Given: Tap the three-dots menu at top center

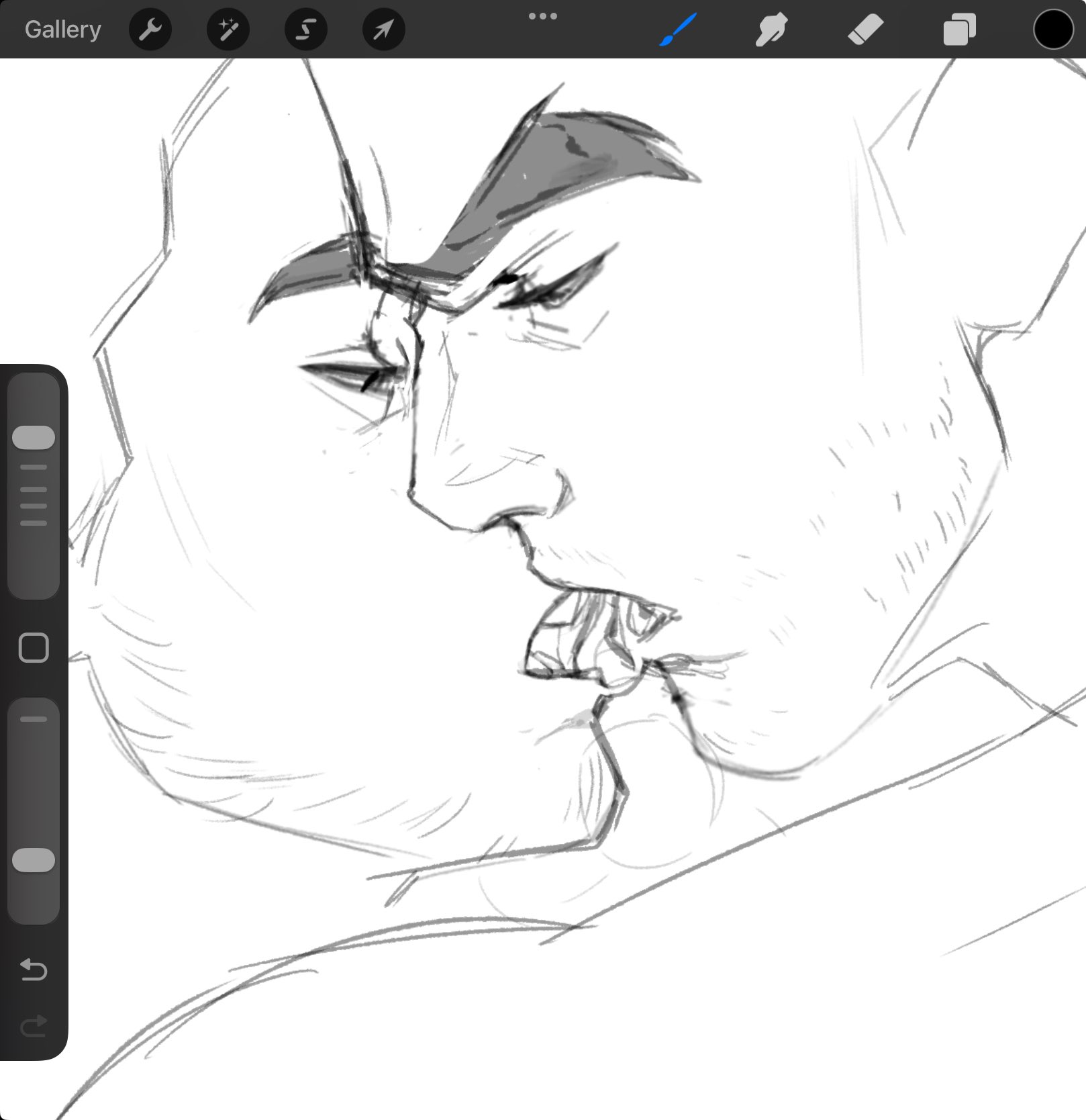Looking at the screenshot, I should (x=543, y=16).
